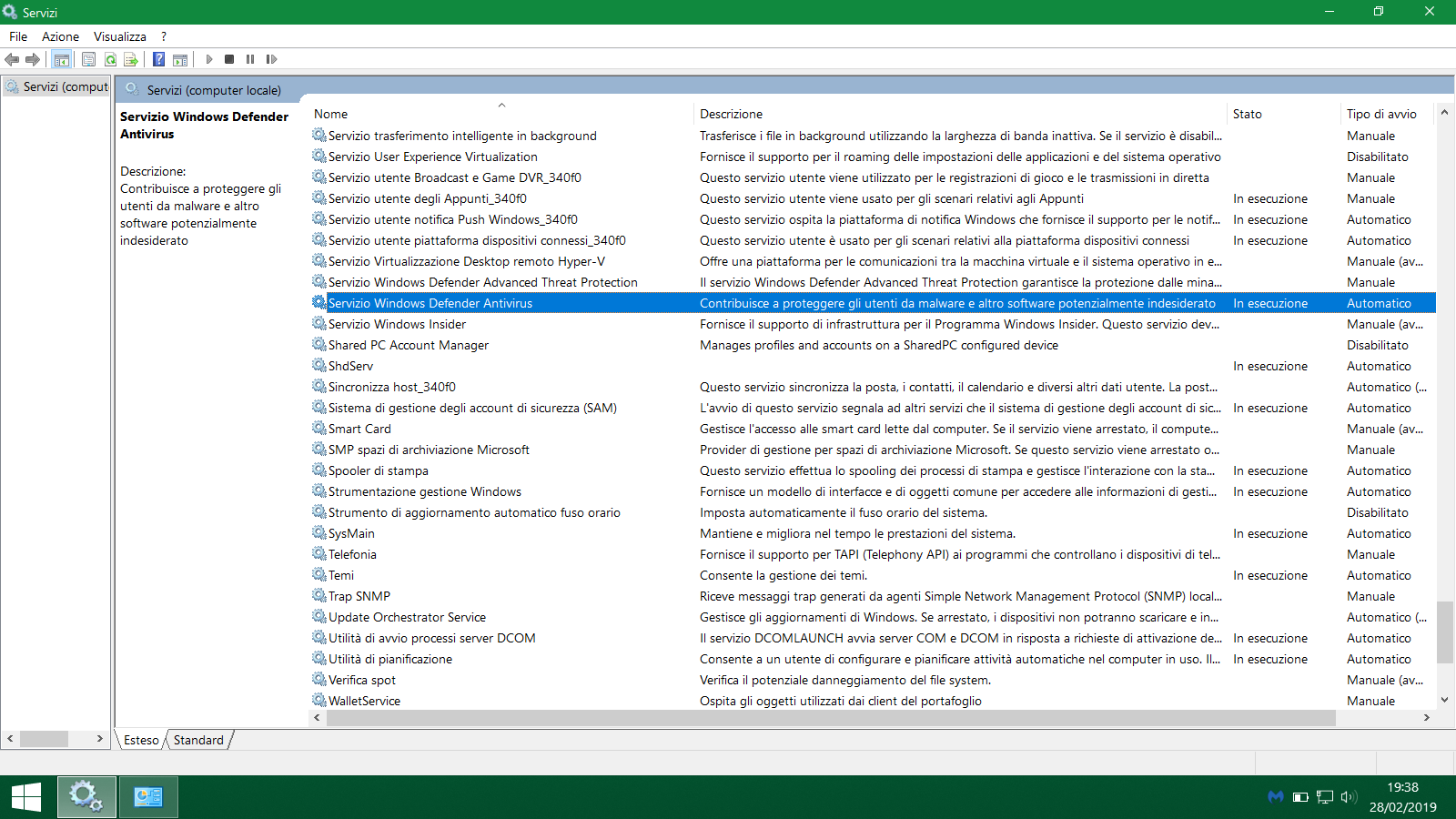Select Servizio User Experience Virtualization
Viewport: 1456px width, 819px height.
[x=873, y=157]
